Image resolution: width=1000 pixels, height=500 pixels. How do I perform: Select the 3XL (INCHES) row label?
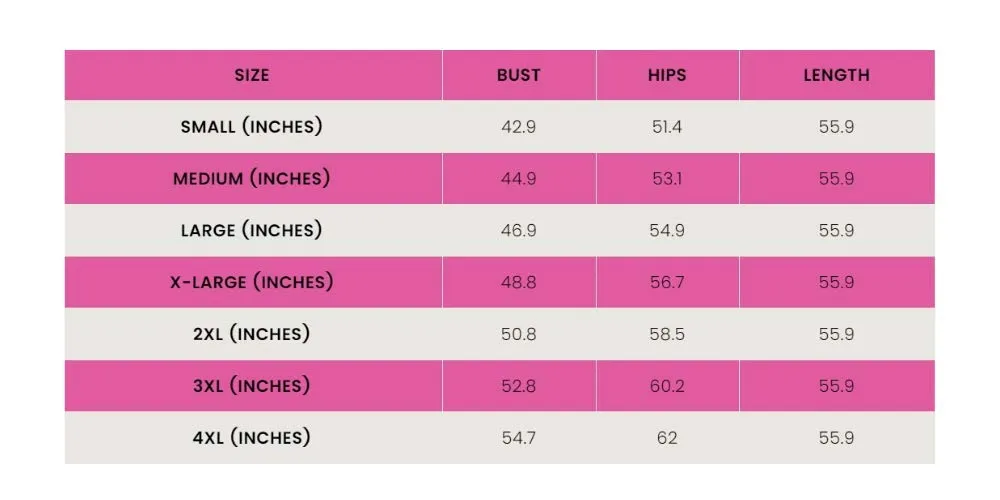click(252, 386)
